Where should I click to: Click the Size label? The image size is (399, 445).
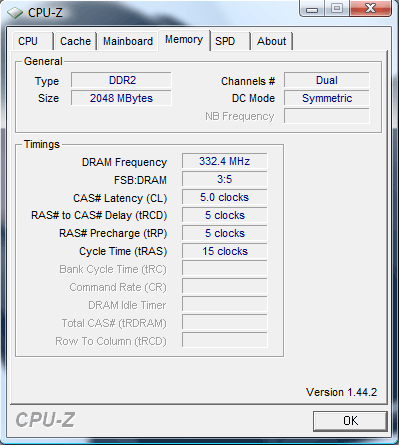[x=48, y=98]
